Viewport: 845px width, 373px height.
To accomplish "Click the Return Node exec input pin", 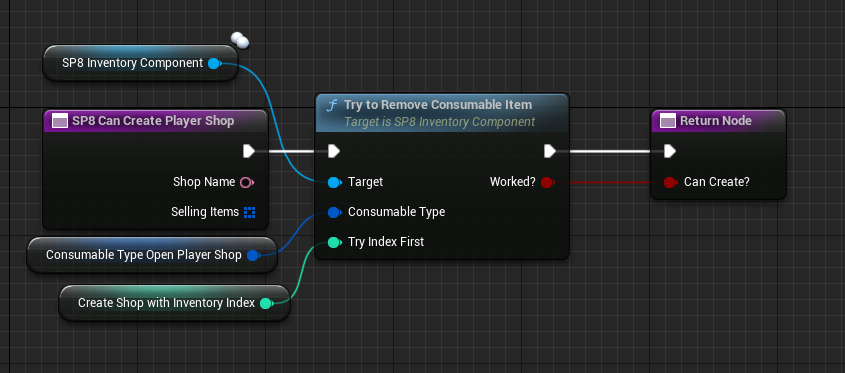I will (669, 151).
